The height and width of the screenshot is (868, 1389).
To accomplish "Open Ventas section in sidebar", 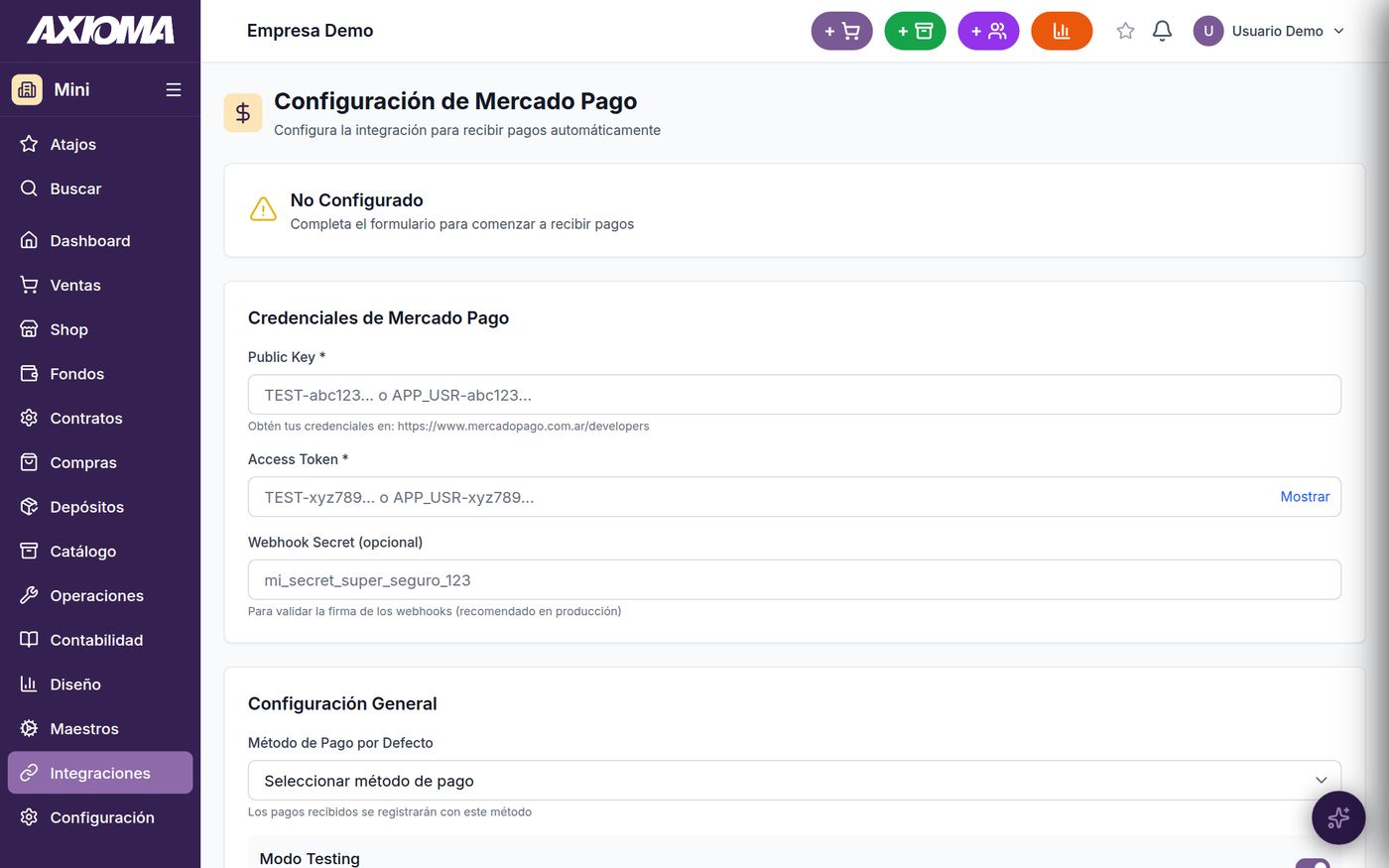I will pyautogui.click(x=100, y=285).
